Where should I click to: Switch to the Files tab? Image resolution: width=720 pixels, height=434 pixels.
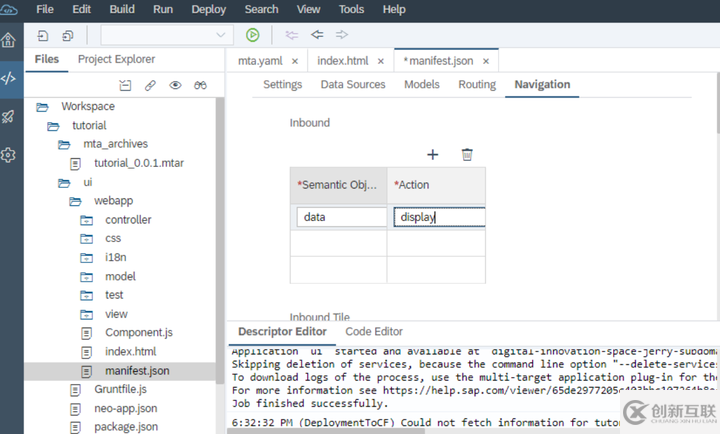pos(47,59)
